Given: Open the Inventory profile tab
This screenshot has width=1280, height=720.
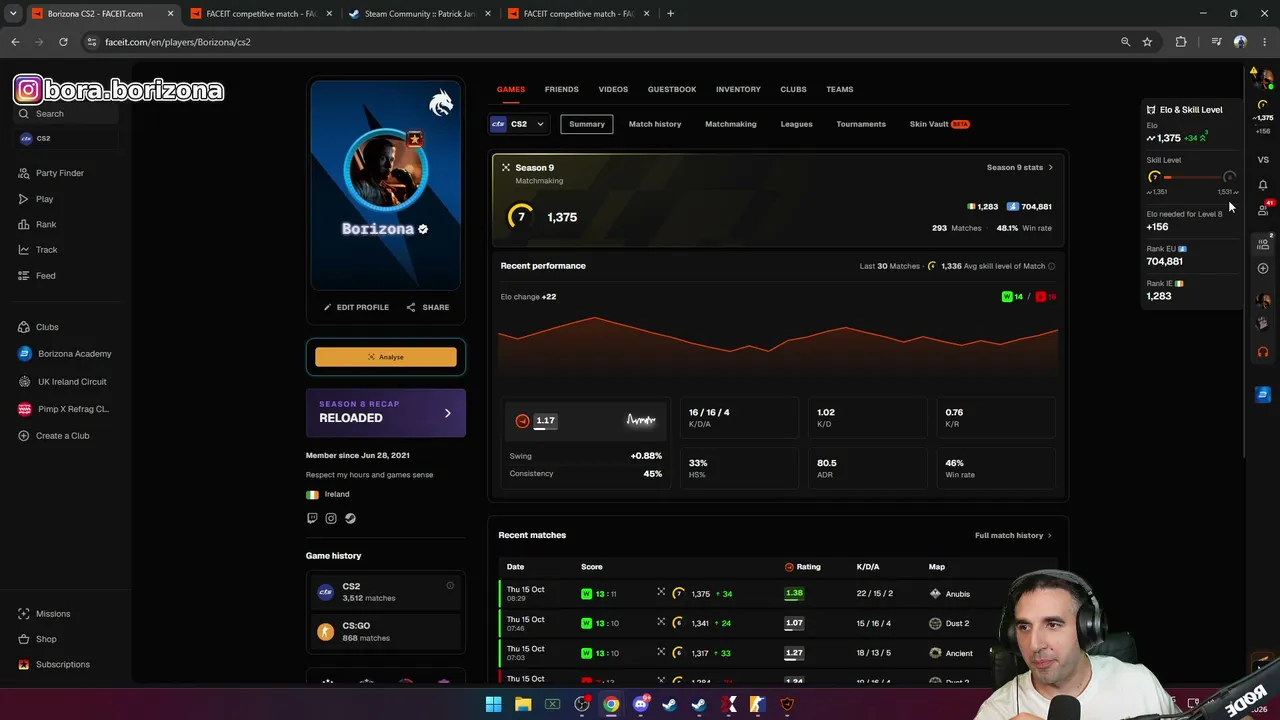Looking at the screenshot, I should 738,89.
